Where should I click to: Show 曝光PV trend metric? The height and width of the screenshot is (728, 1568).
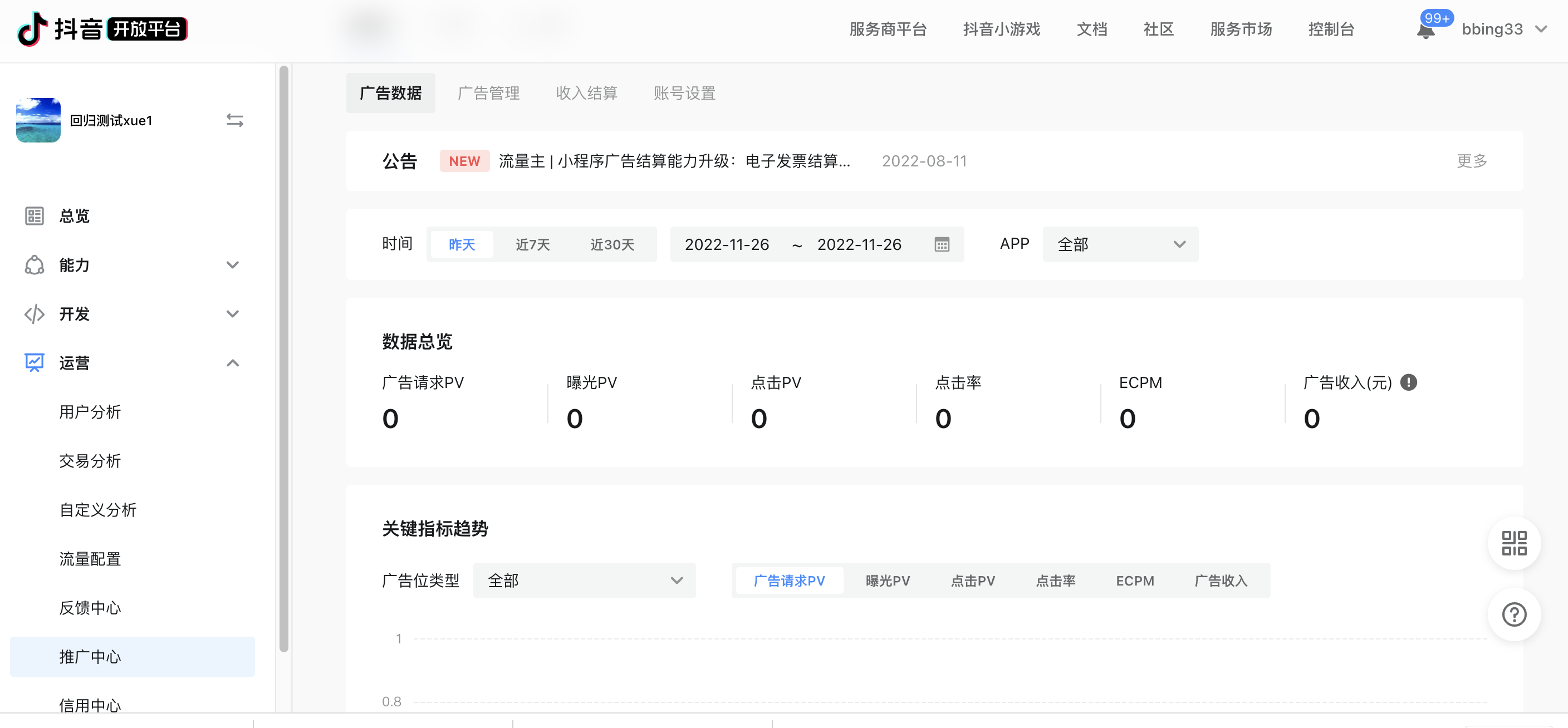pyautogui.click(x=888, y=581)
